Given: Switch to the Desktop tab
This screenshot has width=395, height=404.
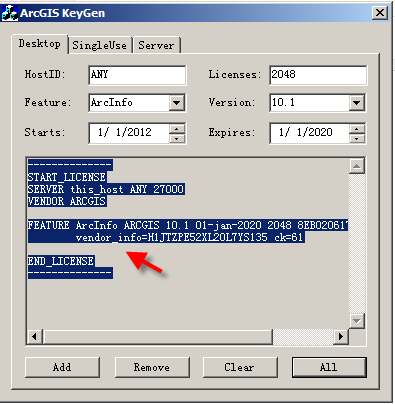Looking at the screenshot, I should pyautogui.click(x=40, y=44).
